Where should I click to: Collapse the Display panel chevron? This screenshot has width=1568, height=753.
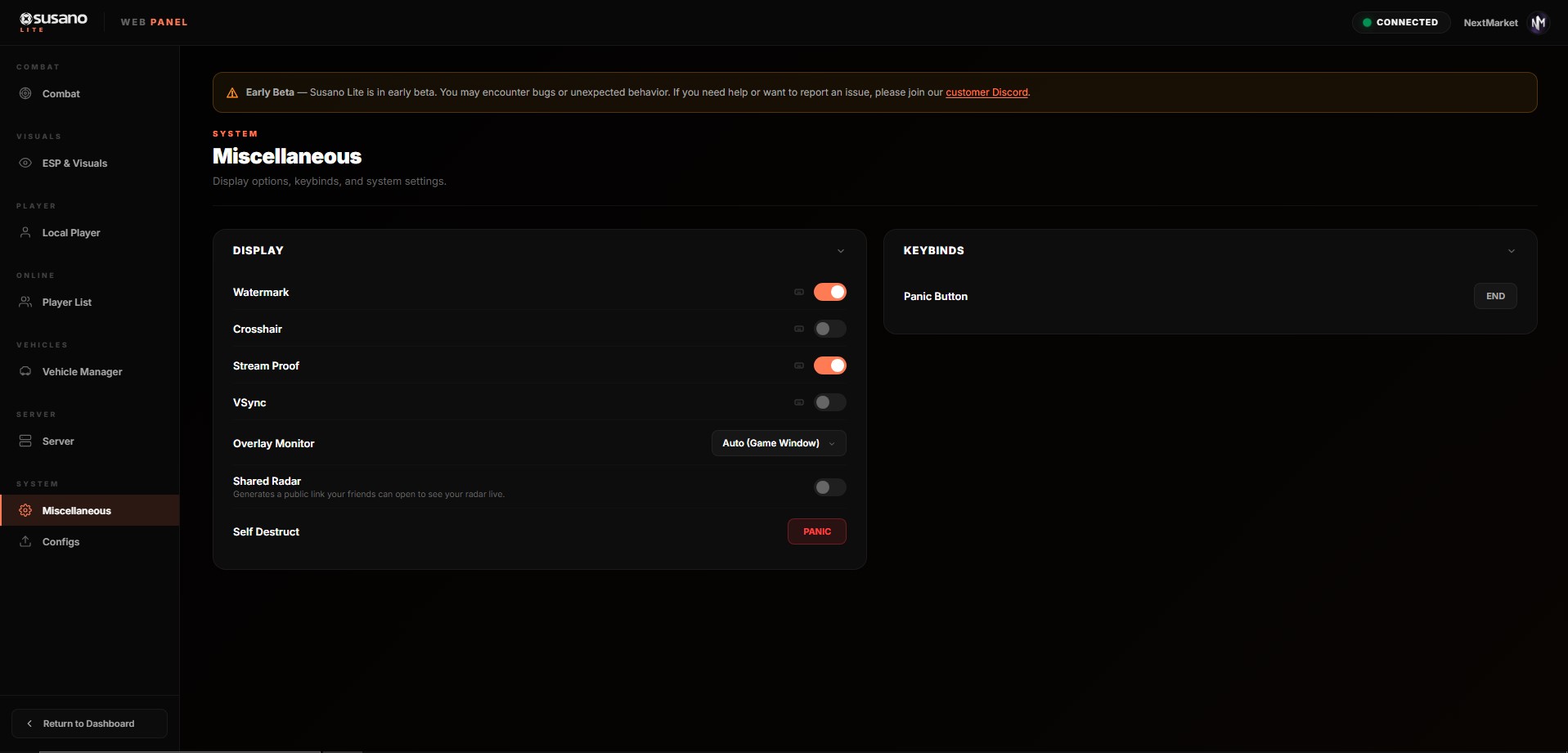click(840, 251)
